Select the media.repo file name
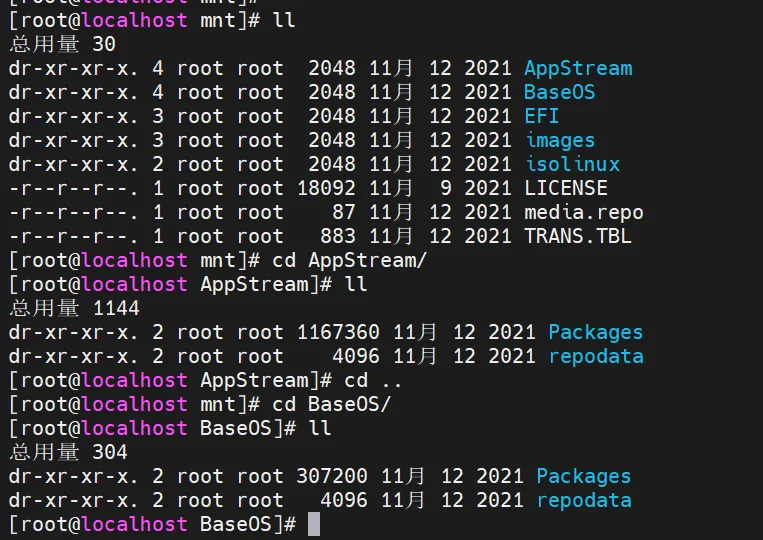Viewport: 763px width, 540px height. (x=584, y=213)
